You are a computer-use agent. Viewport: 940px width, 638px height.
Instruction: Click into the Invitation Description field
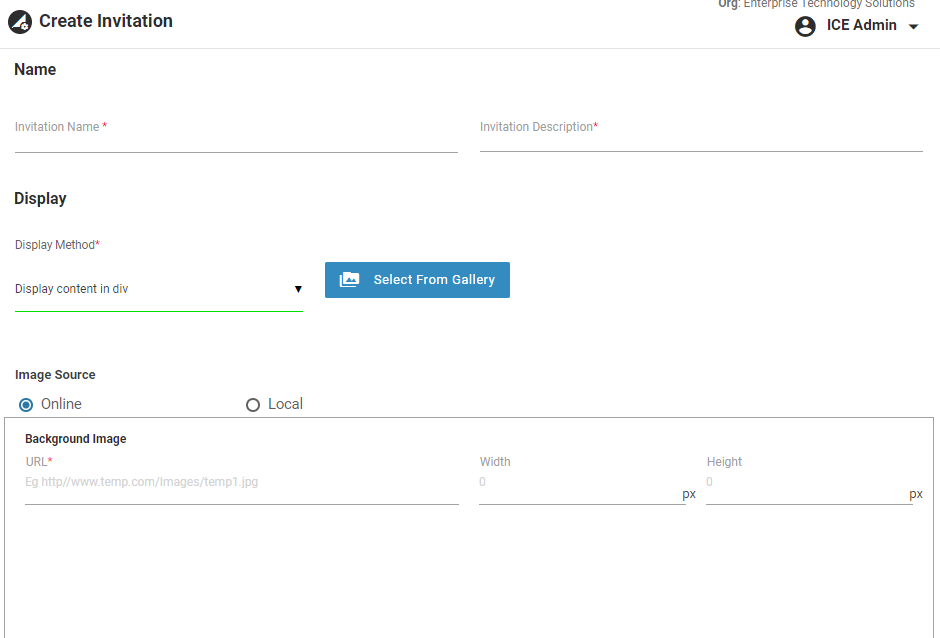click(700, 138)
